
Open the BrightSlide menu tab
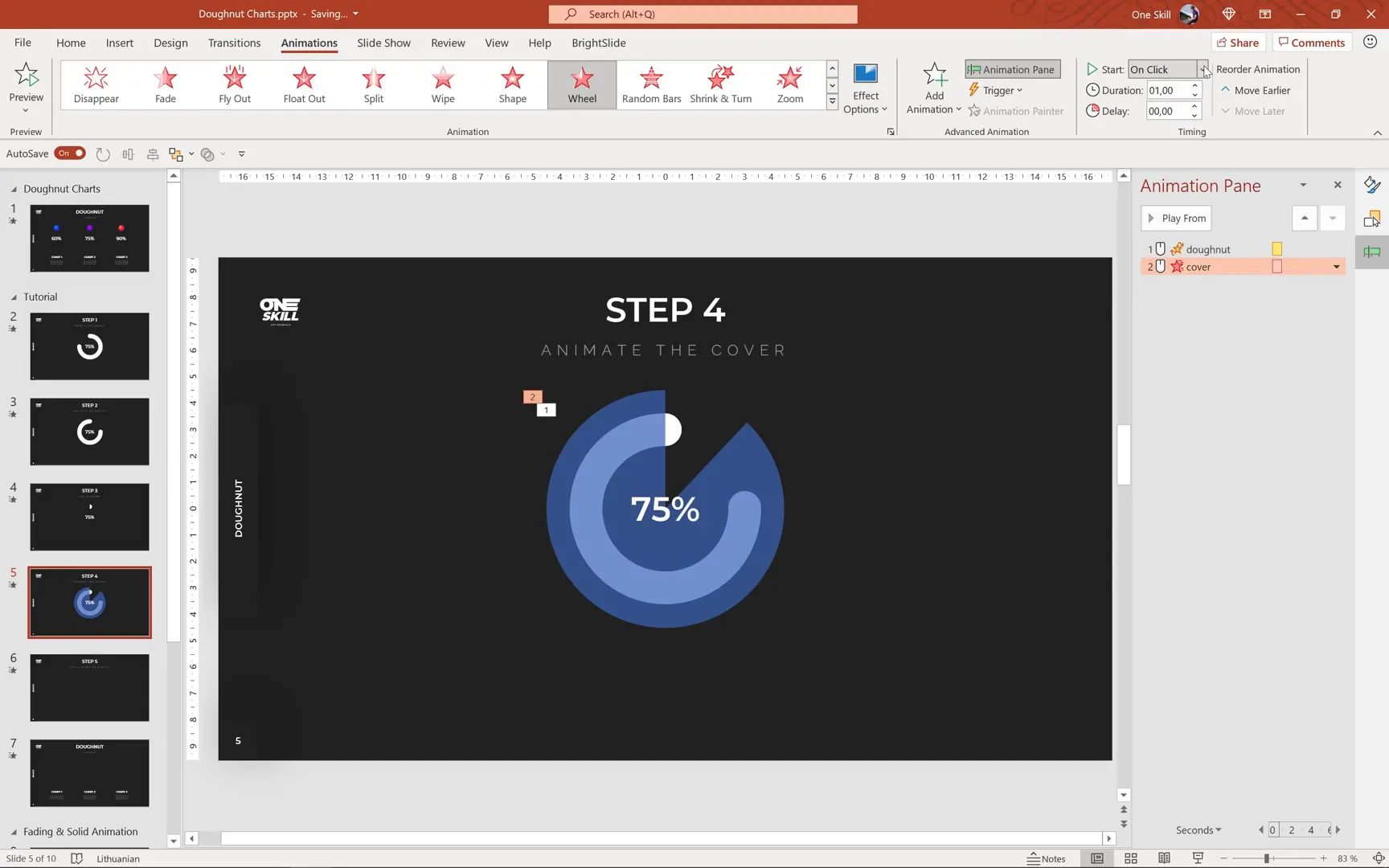[x=598, y=43]
